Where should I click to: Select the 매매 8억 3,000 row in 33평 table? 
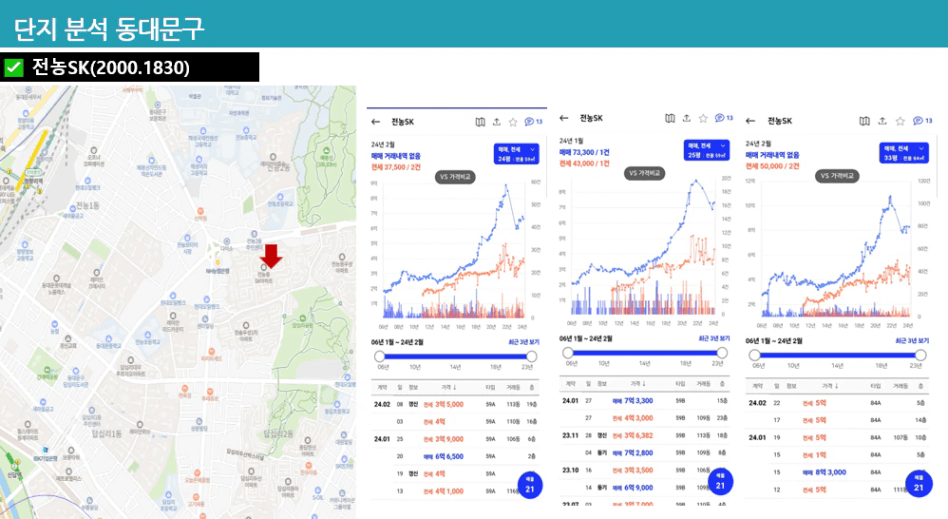tap(837, 472)
